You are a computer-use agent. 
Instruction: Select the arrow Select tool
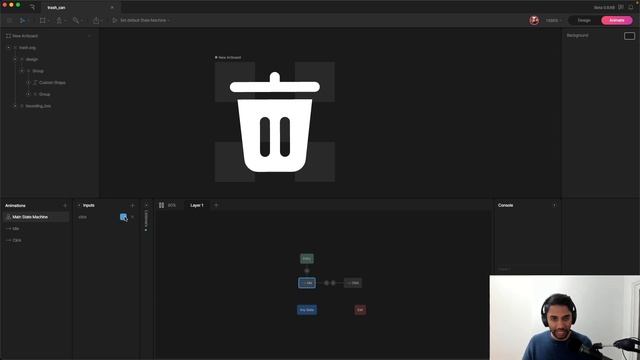[22, 20]
